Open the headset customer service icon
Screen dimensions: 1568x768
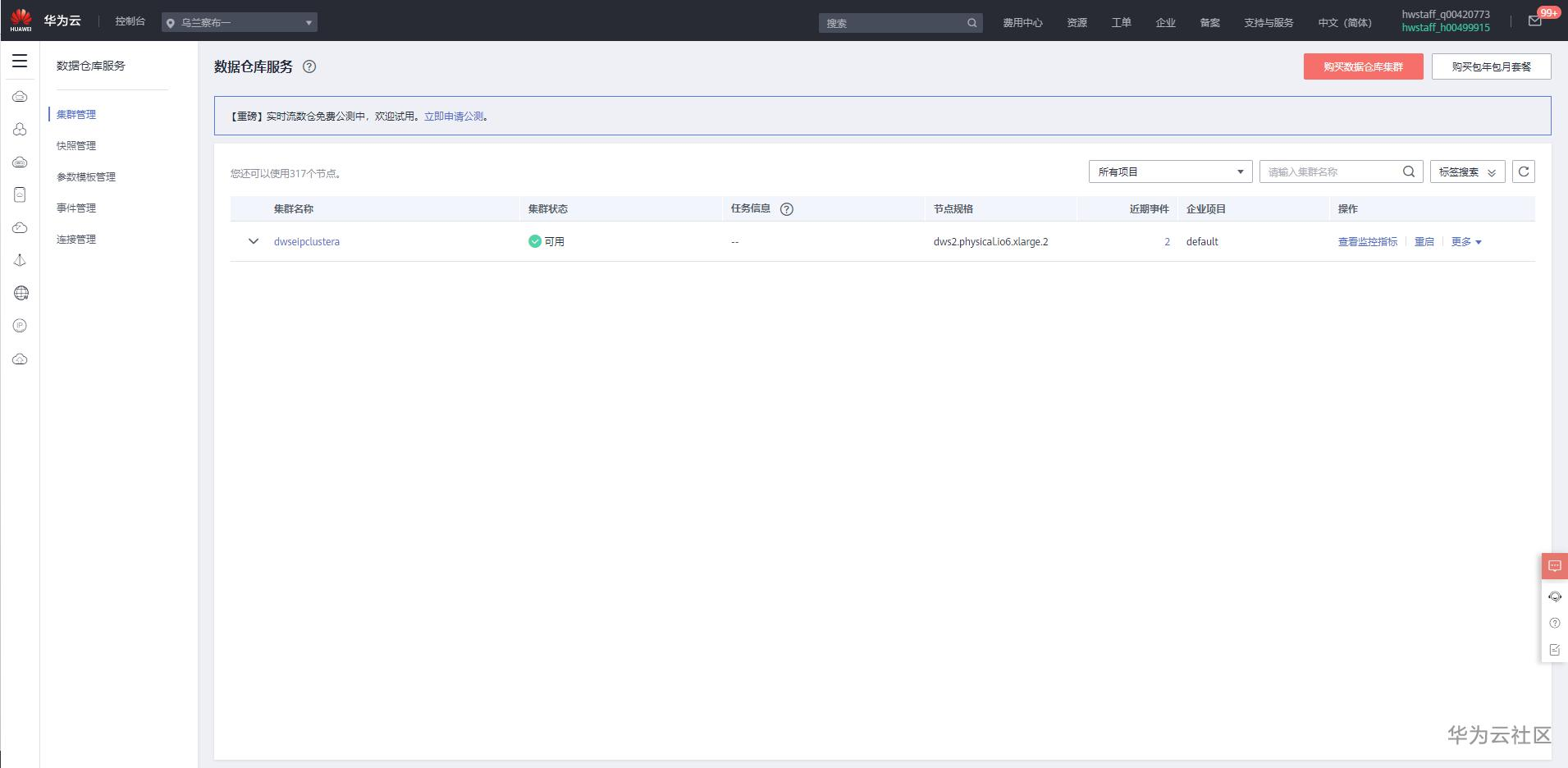(x=1555, y=597)
